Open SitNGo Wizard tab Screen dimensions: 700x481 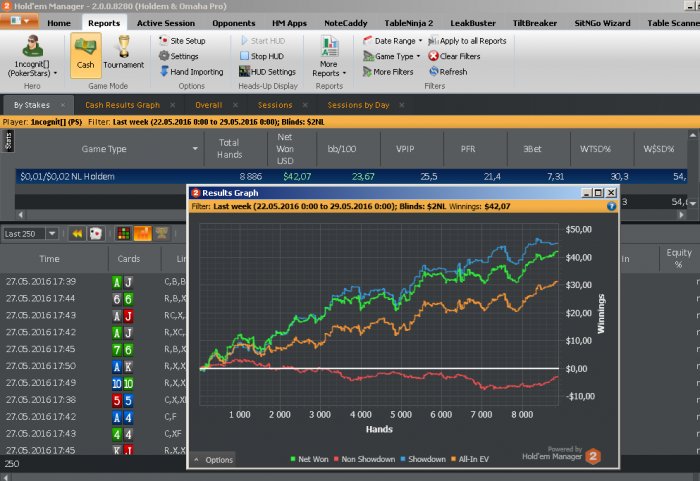tap(602, 23)
